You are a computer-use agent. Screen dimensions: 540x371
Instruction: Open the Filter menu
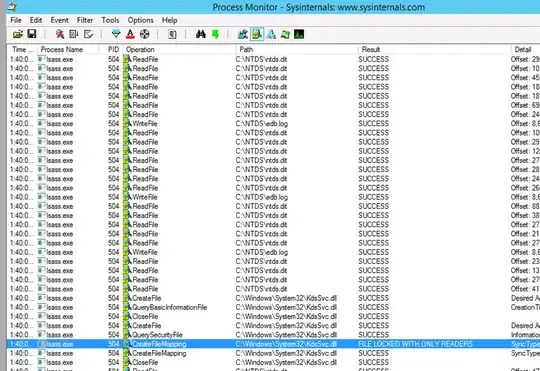85,20
